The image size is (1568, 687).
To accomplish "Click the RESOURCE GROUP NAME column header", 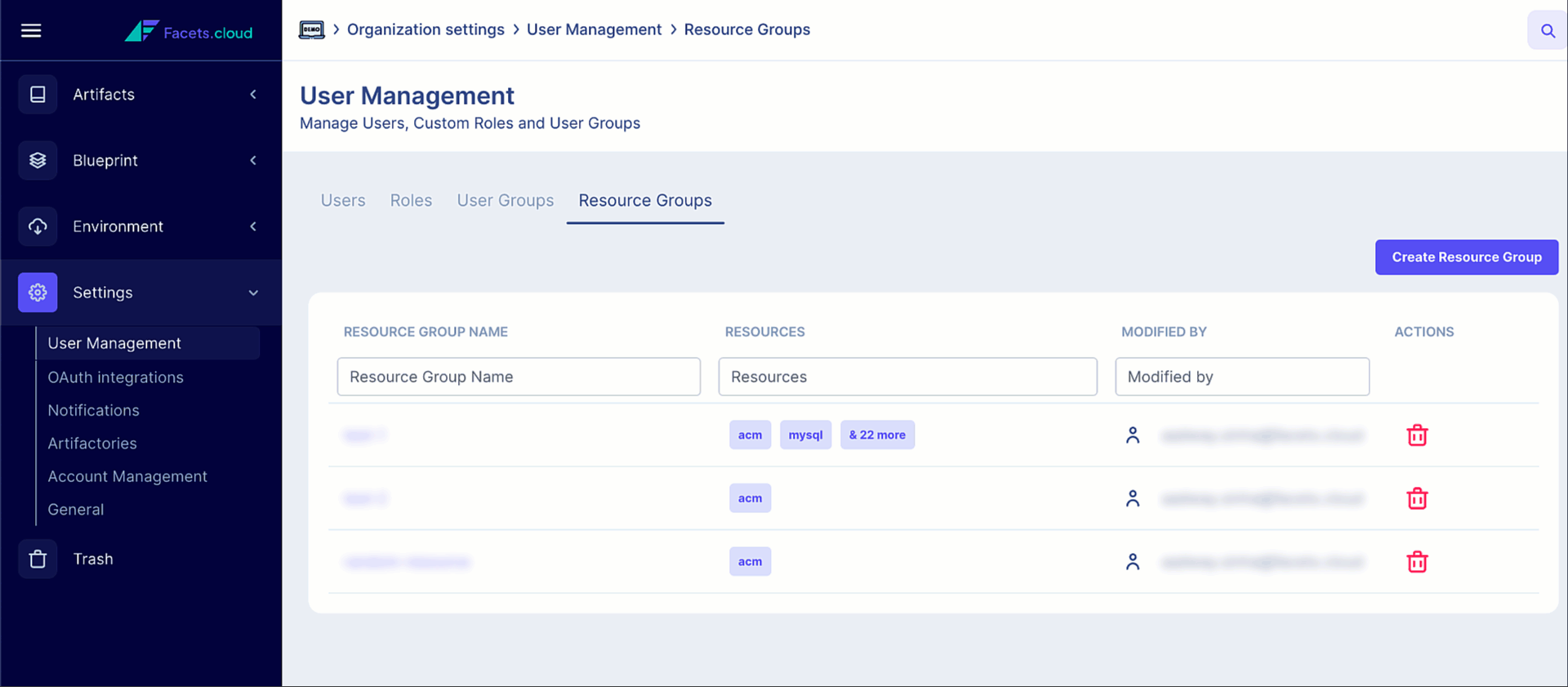I will click(425, 332).
